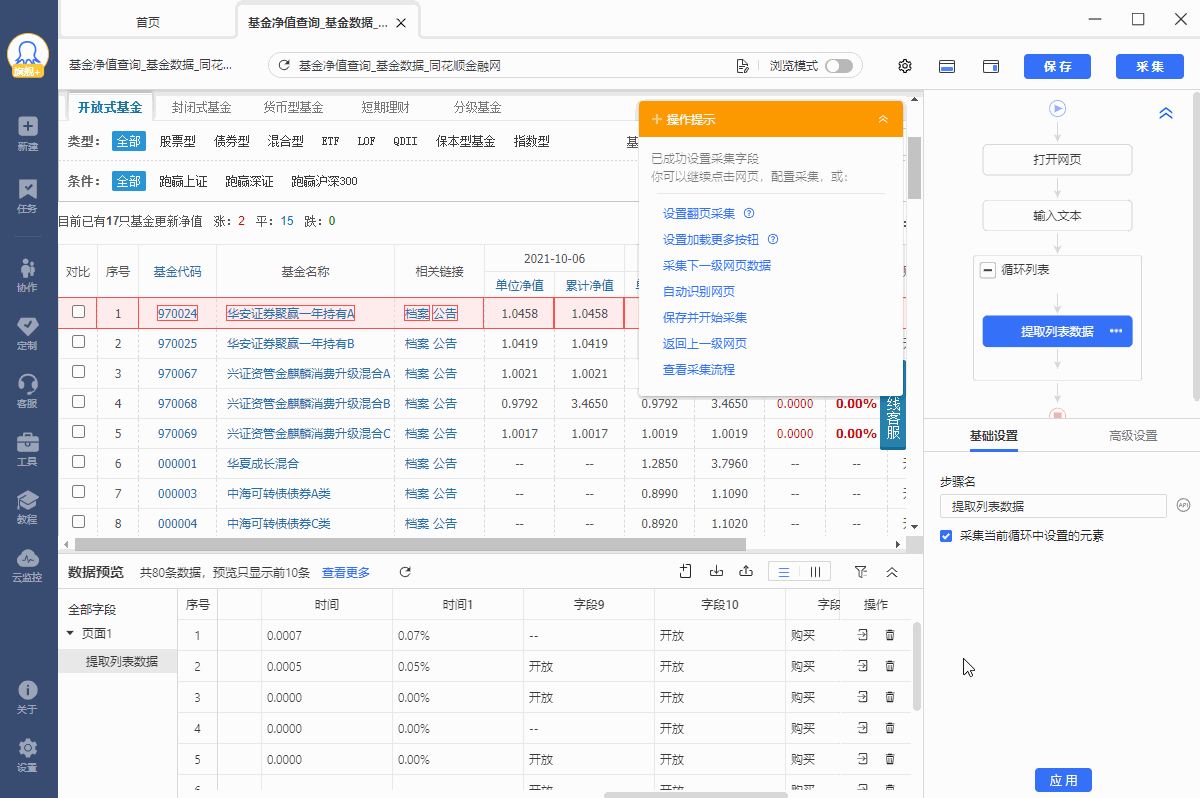
Task: Select the 短期理财 tab
Action: 385,107
